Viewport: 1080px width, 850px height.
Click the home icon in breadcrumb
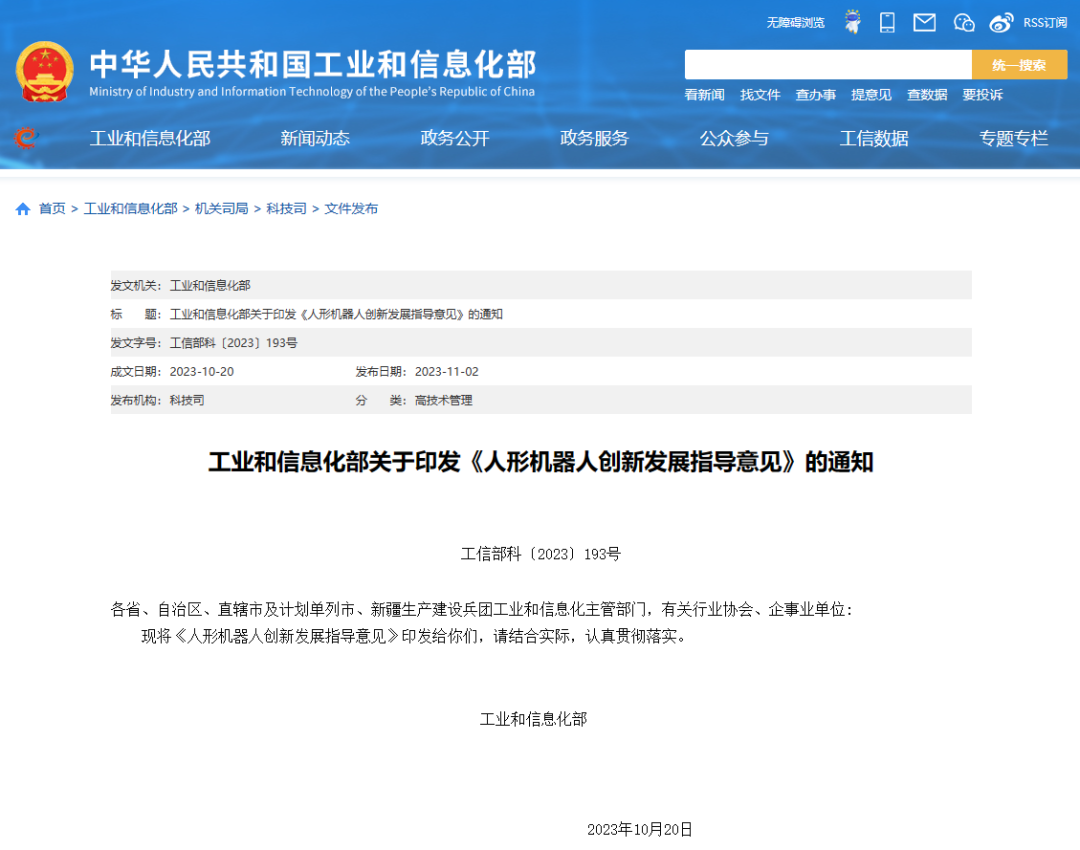pyautogui.click(x=23, y=209)
